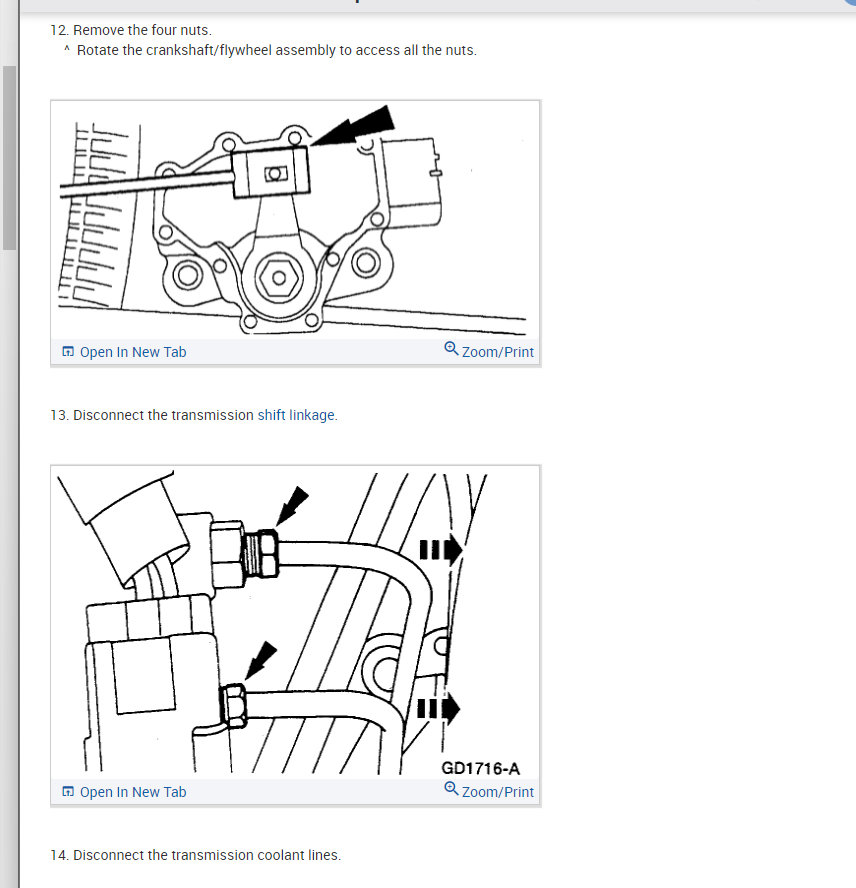
Task: Click the Open In New Tab icon under the GD1716-A diagram
Action: click(68, 792)
